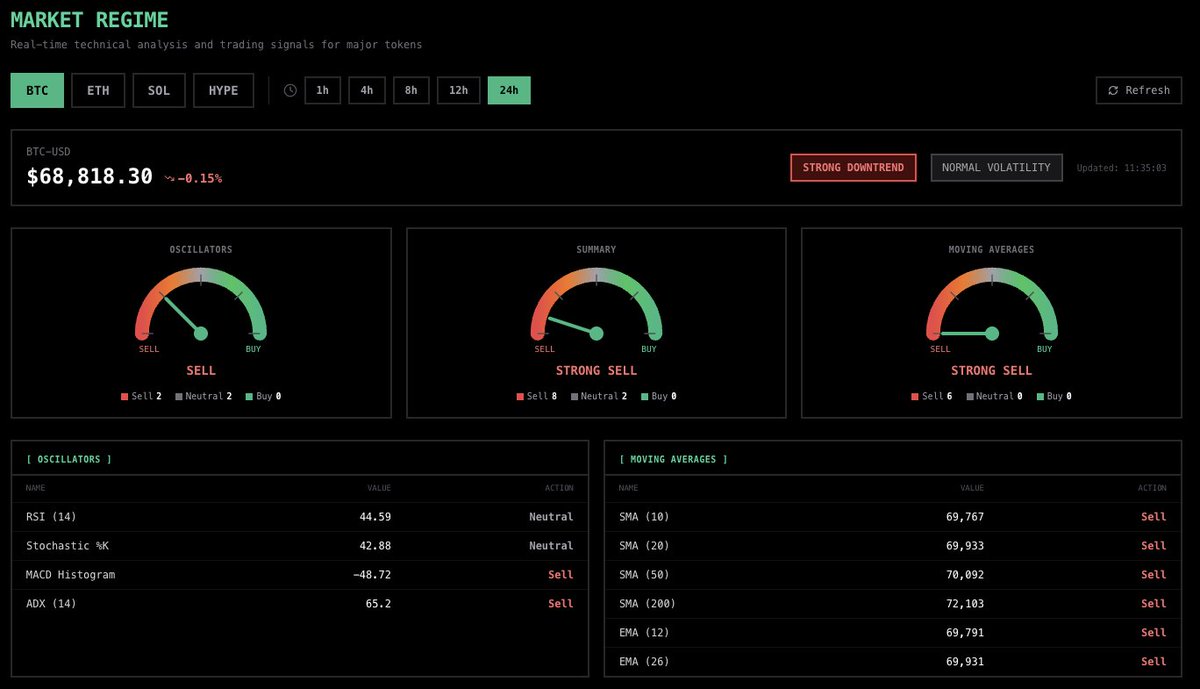
Task: Choose the 24h timeframe
Action: (509, 90)
